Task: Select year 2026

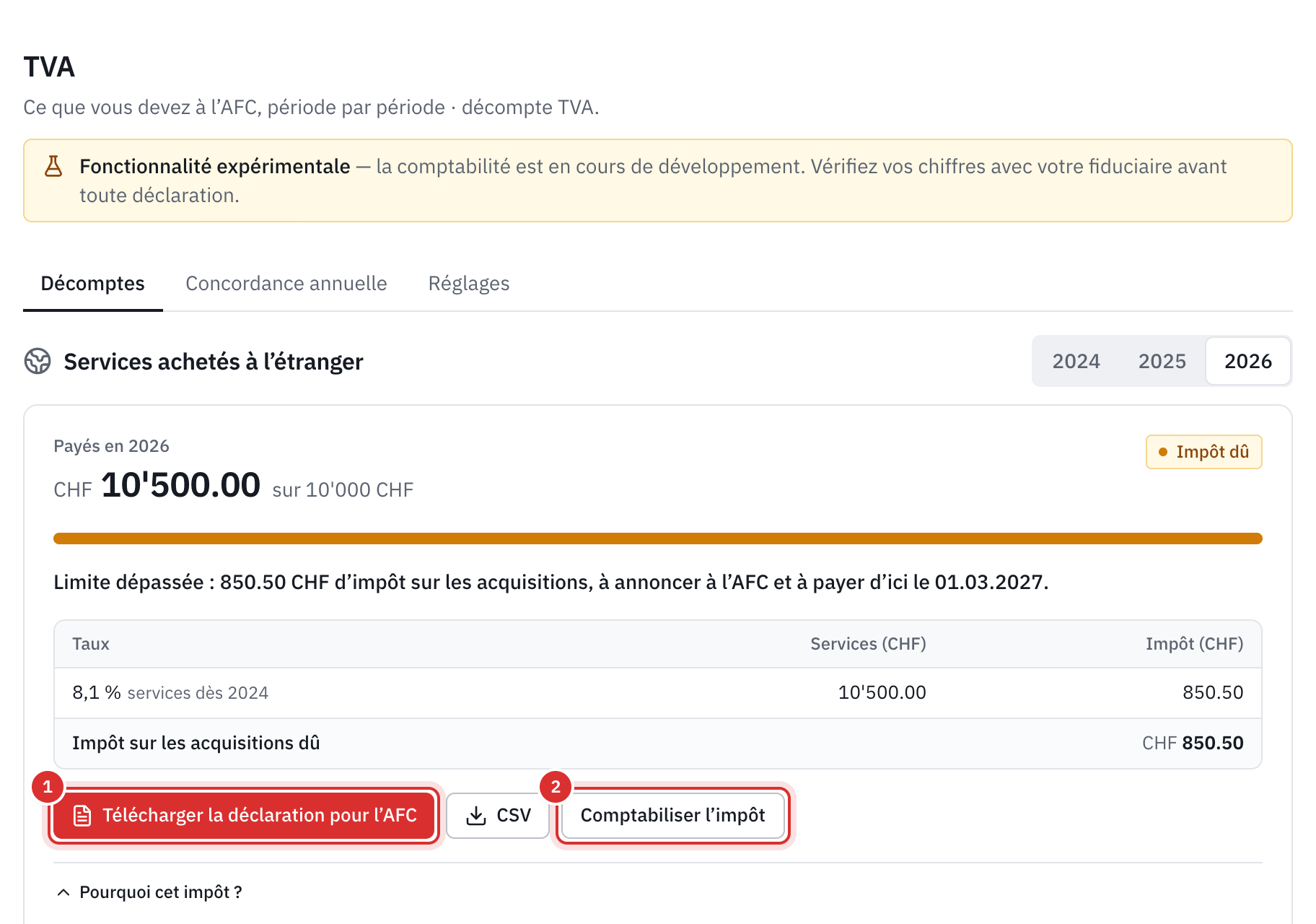Action: coord(1248,361)
